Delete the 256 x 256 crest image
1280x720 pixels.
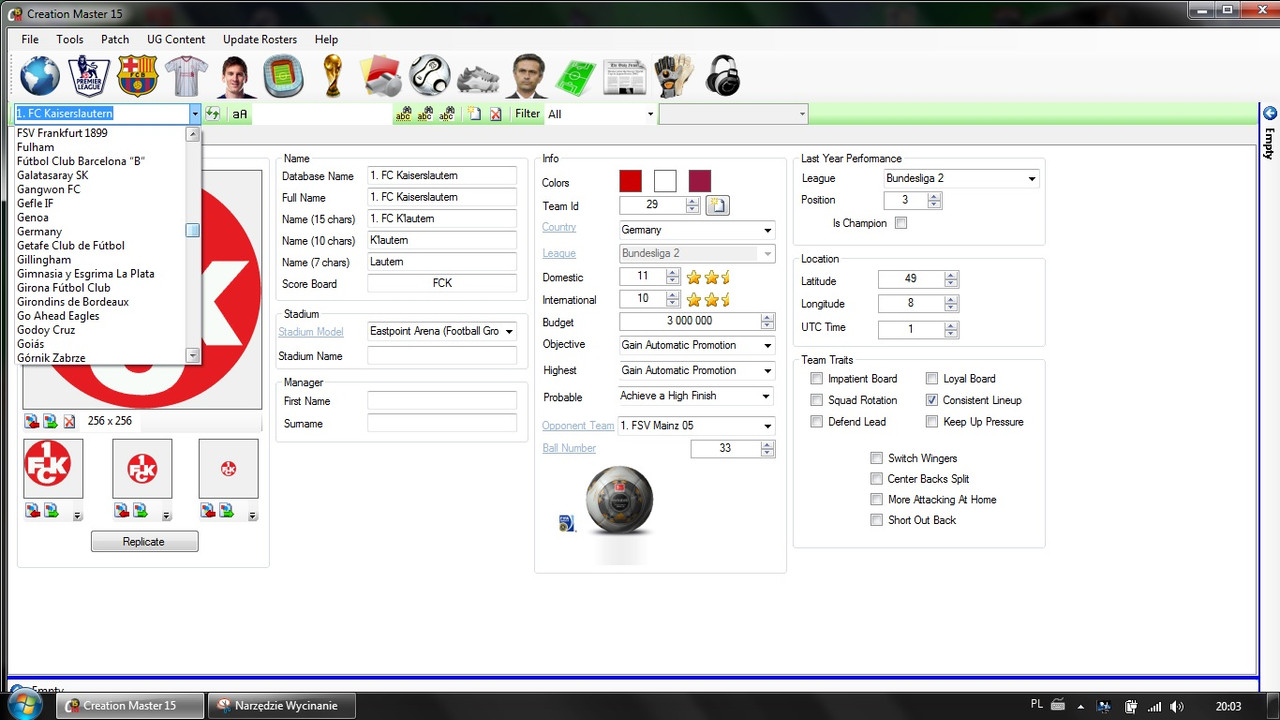click(69, 421)
